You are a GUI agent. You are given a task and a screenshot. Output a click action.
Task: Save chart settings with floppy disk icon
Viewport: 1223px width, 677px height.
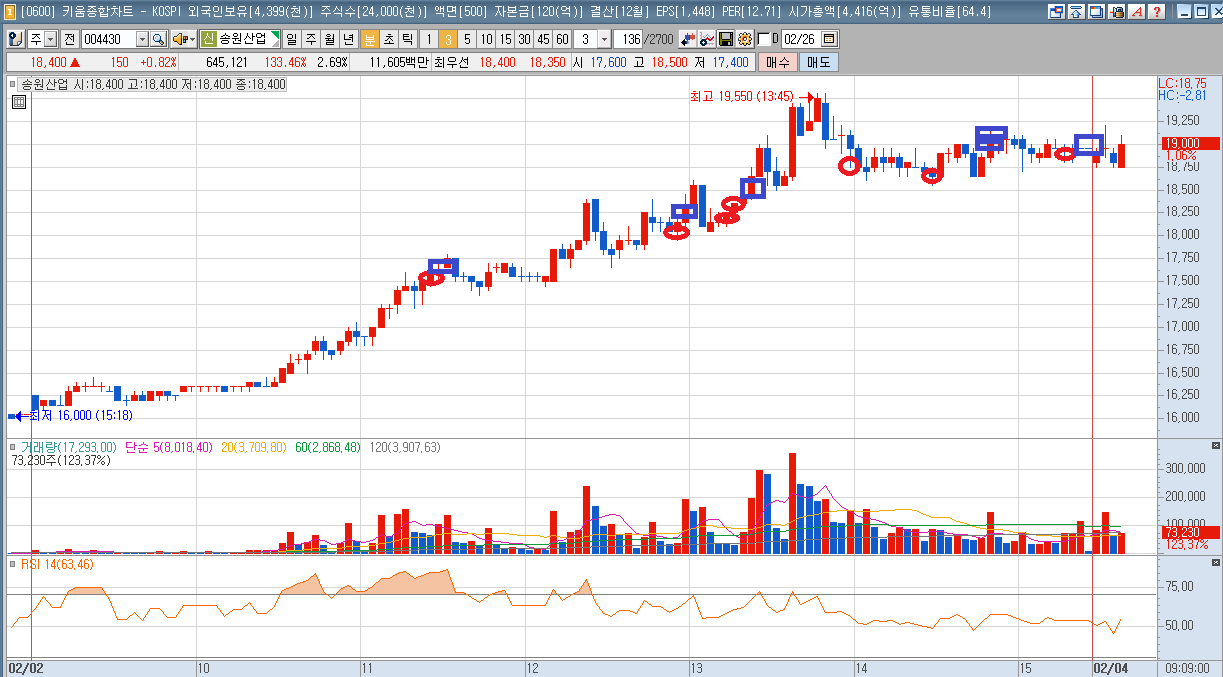point(726,39)
